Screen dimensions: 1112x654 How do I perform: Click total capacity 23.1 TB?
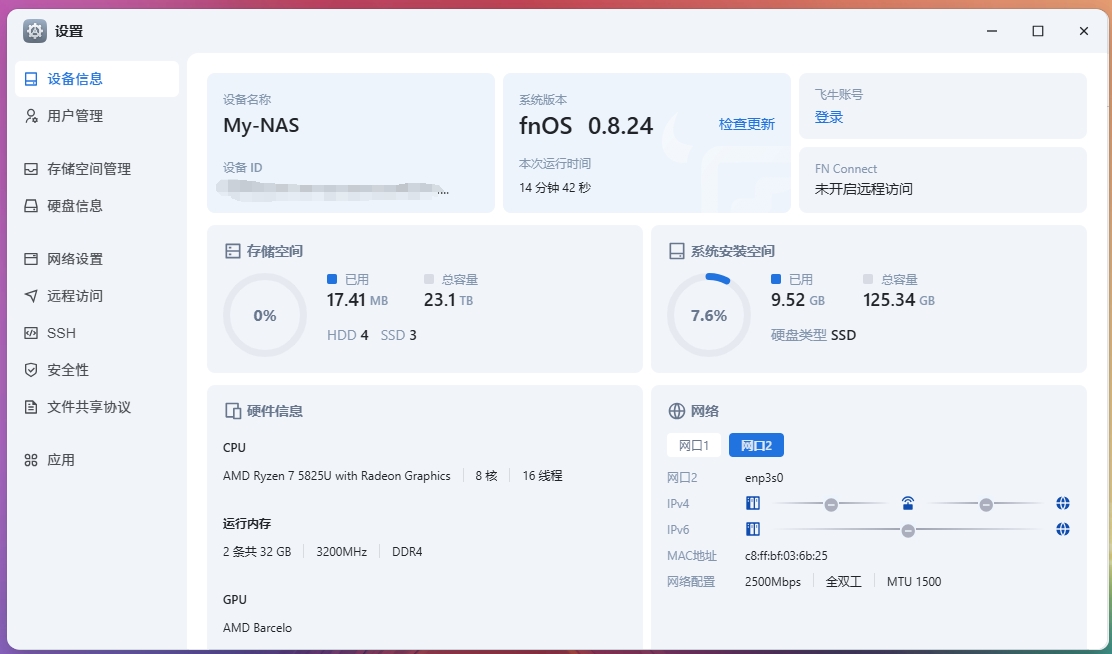tap(448, 300)
